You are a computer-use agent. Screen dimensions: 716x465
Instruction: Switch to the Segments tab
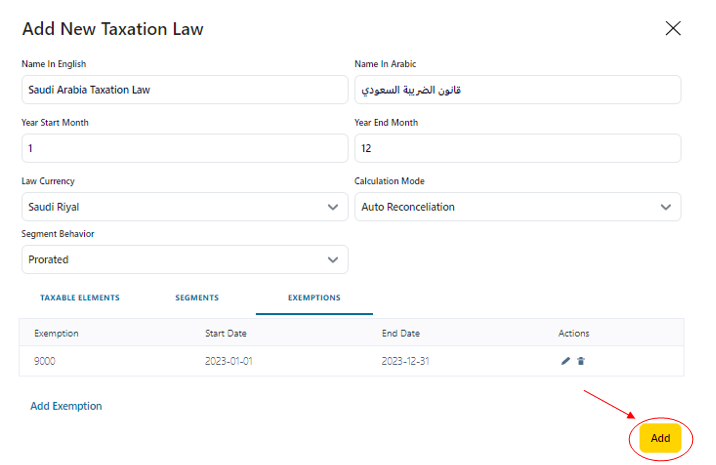[x=197, y=298]
